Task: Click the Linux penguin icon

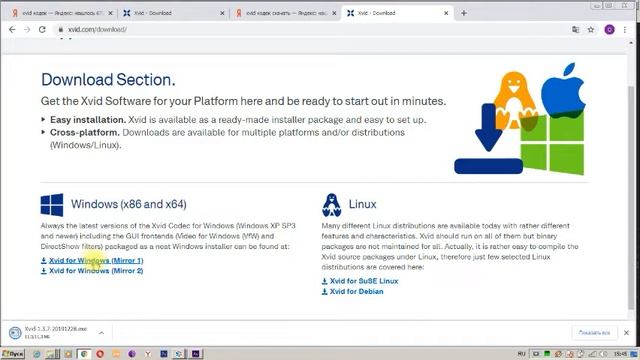Action: tap(331, 205)
